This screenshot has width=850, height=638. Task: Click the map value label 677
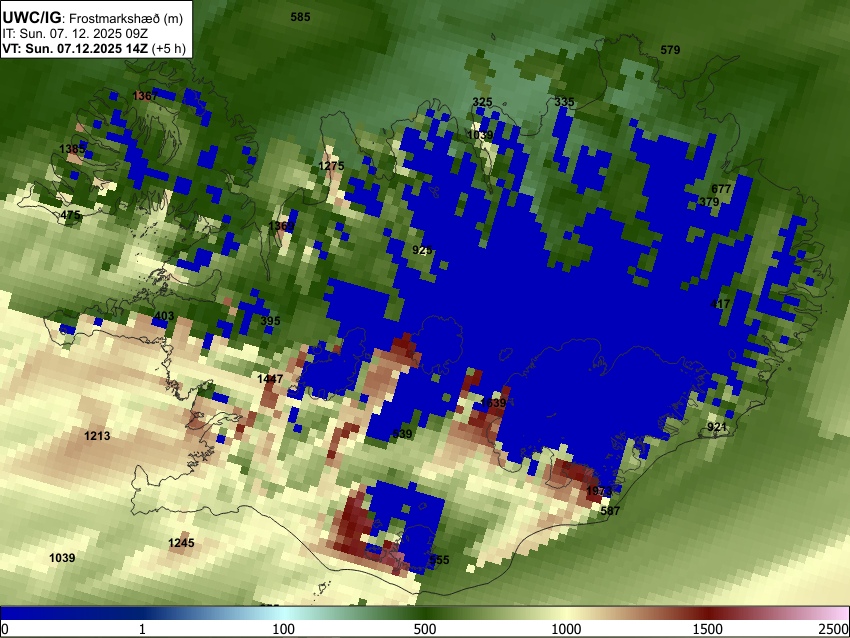click(x=721, y=189)
